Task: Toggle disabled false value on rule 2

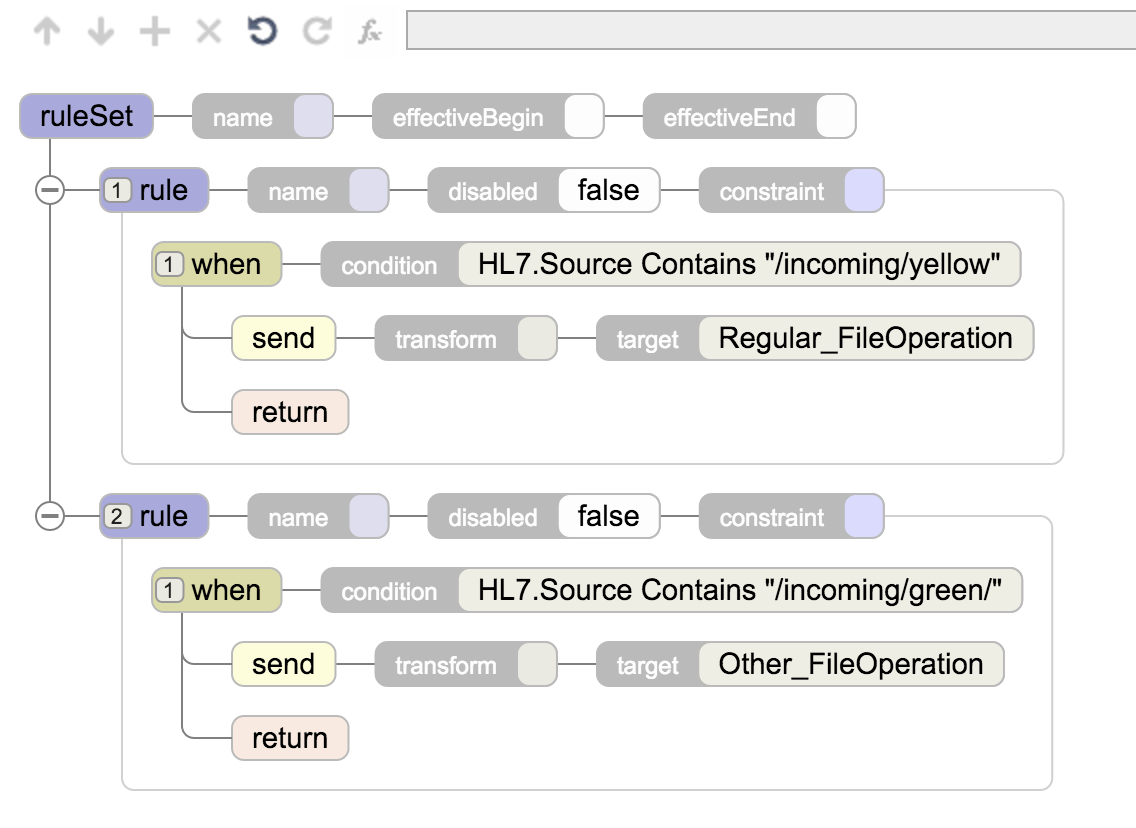Action: pyautogui.click(x=608, y=516)
